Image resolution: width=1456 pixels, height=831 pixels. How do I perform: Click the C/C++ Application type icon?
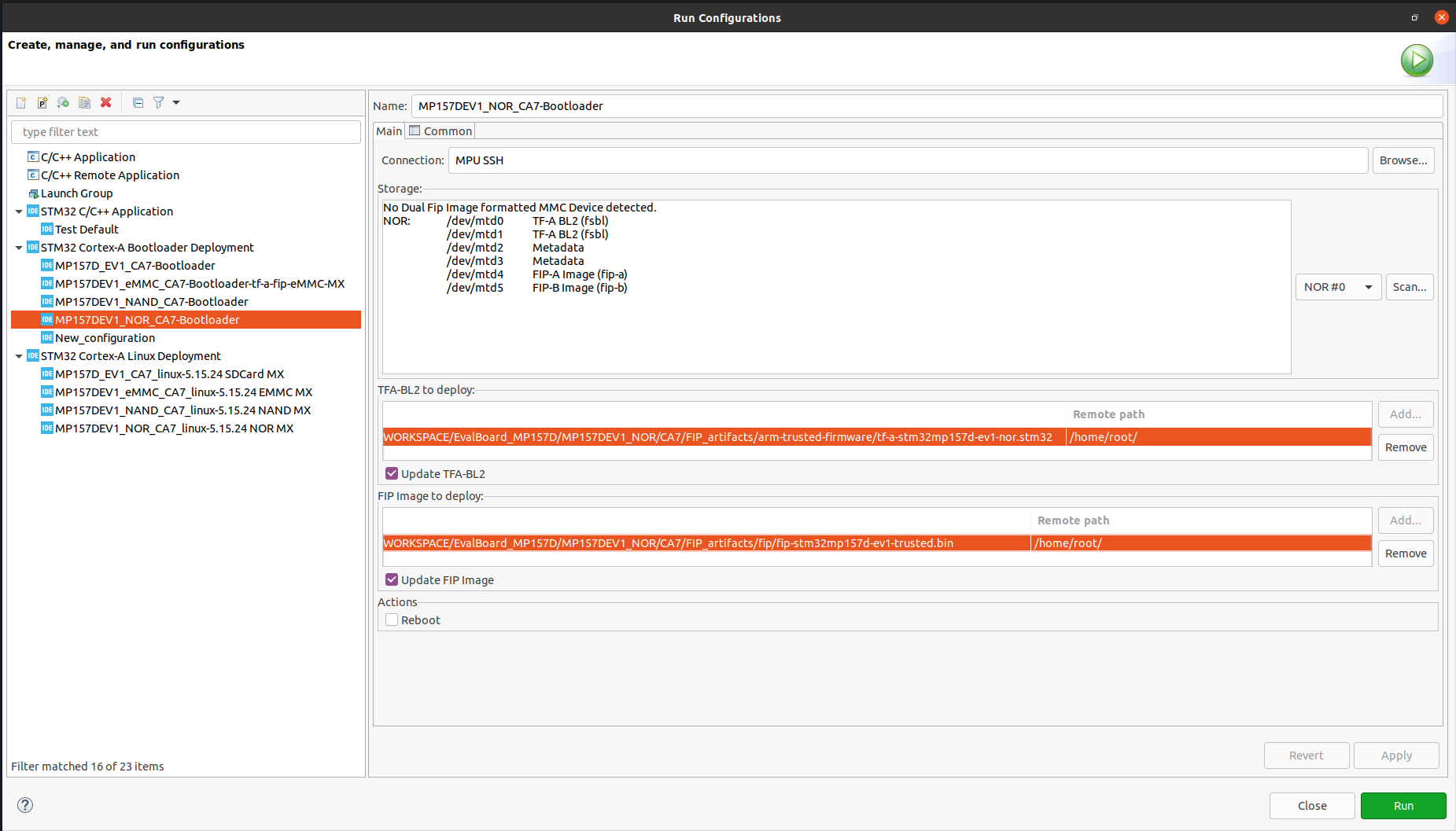[33, 156]
